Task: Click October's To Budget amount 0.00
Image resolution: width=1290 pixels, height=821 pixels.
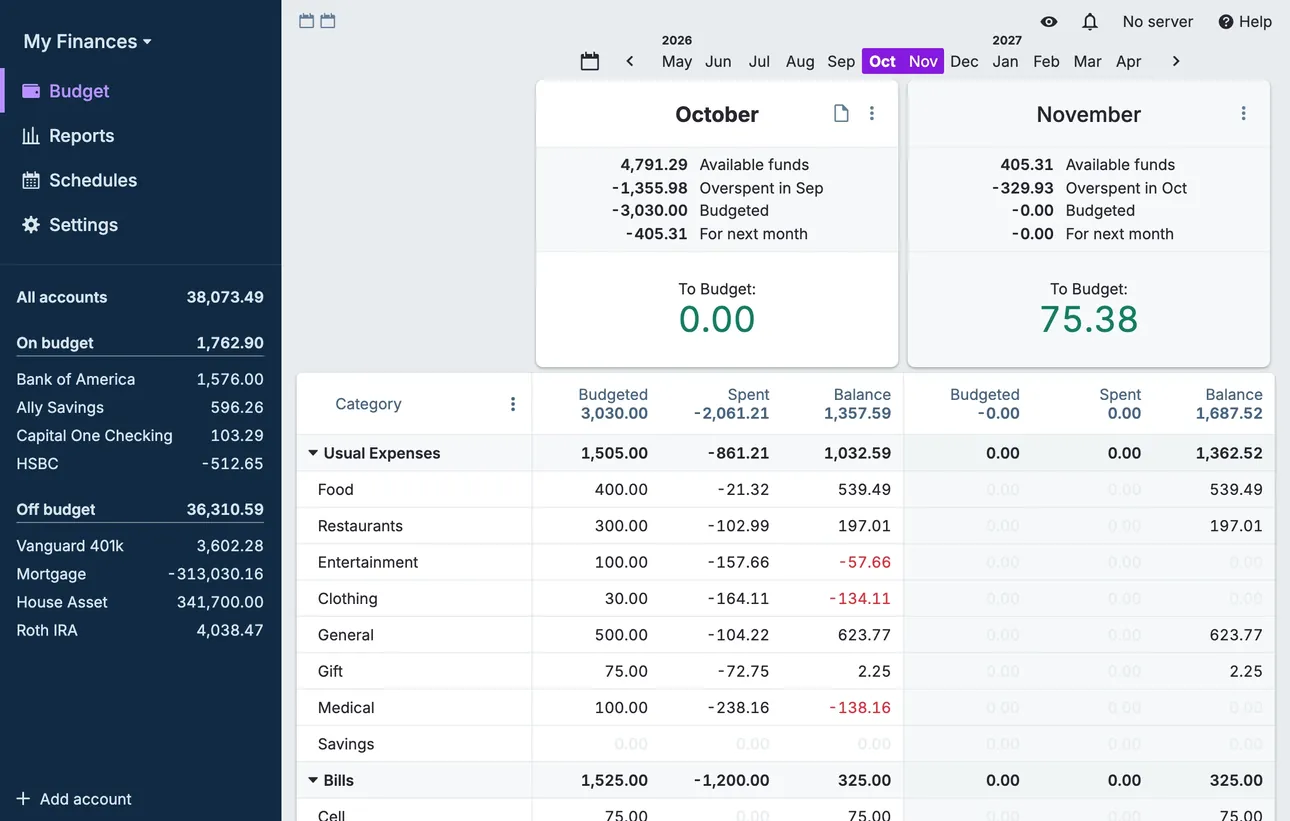Action: click(x=717, y=319)
